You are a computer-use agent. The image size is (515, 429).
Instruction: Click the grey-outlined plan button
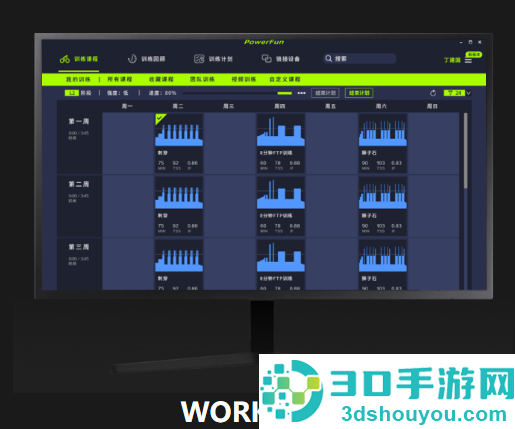(325, 93)
